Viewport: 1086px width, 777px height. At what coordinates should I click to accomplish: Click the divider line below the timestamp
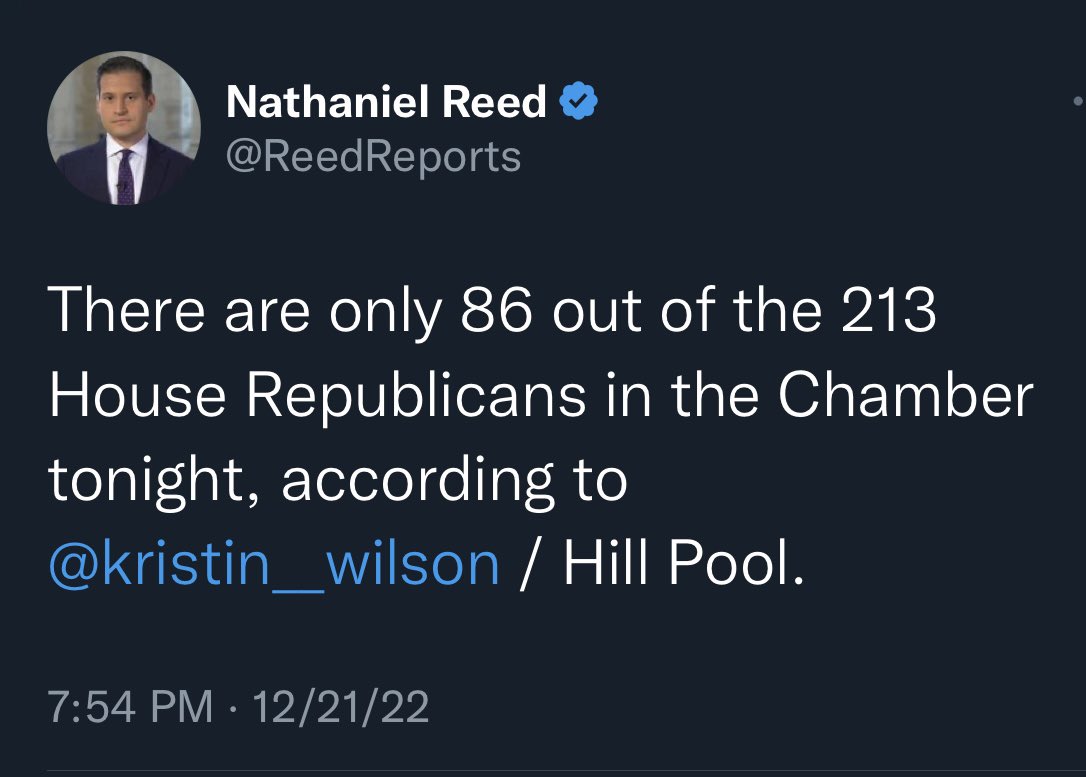click(567, 770)
